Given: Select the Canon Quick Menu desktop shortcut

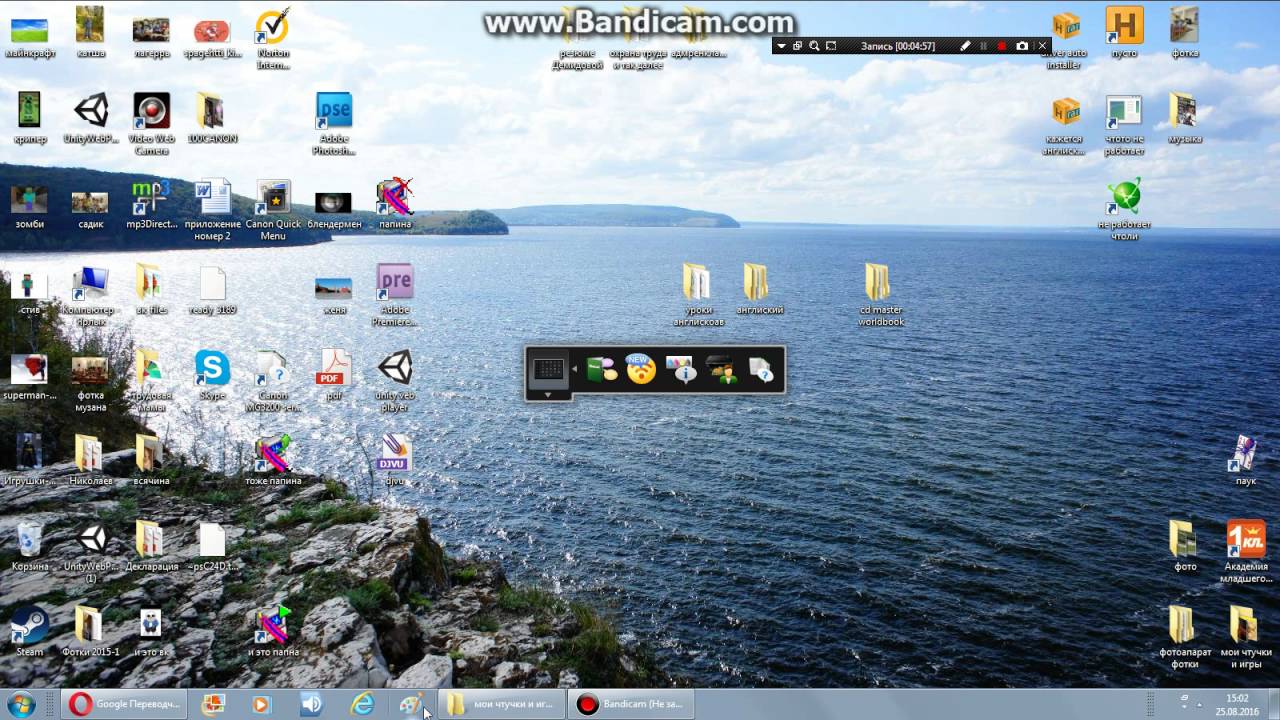Looking at the screenshot, I should (x=273, y=209).
